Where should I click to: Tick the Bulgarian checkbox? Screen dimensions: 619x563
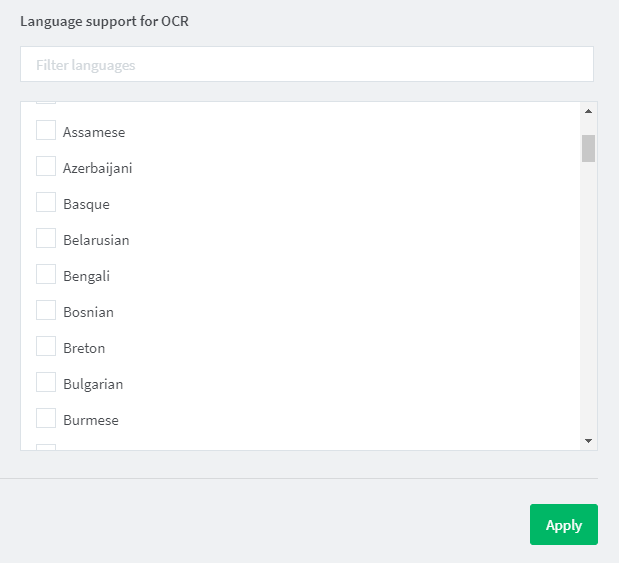click(x=46, y=382)
